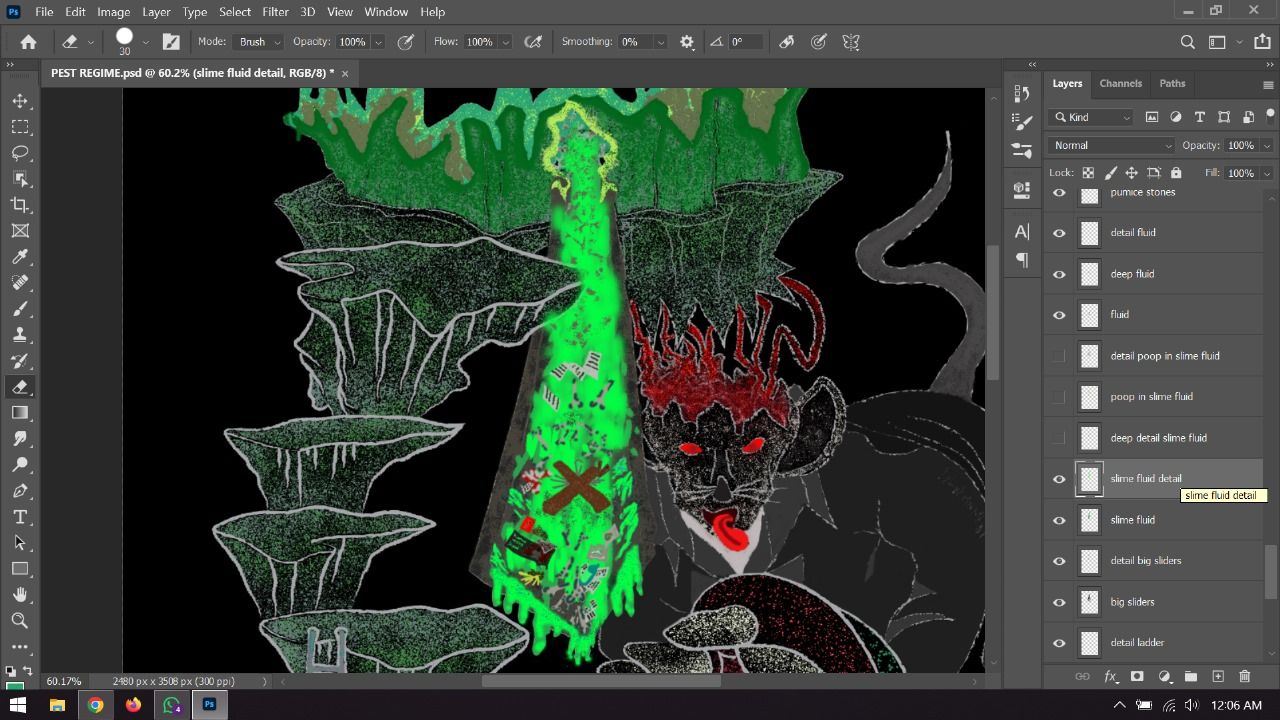Open the brush preset picker arrow

(145, 42)
